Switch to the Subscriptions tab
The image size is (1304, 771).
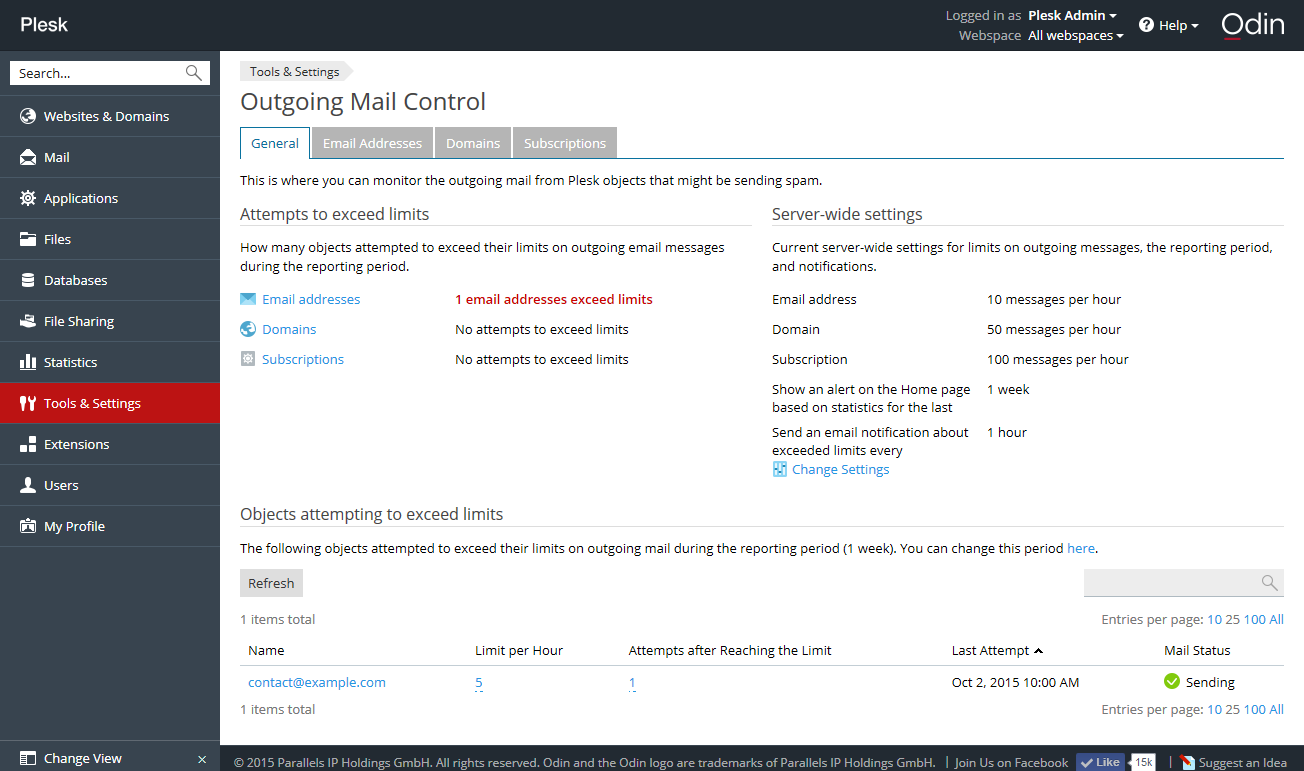click(565, 143)
